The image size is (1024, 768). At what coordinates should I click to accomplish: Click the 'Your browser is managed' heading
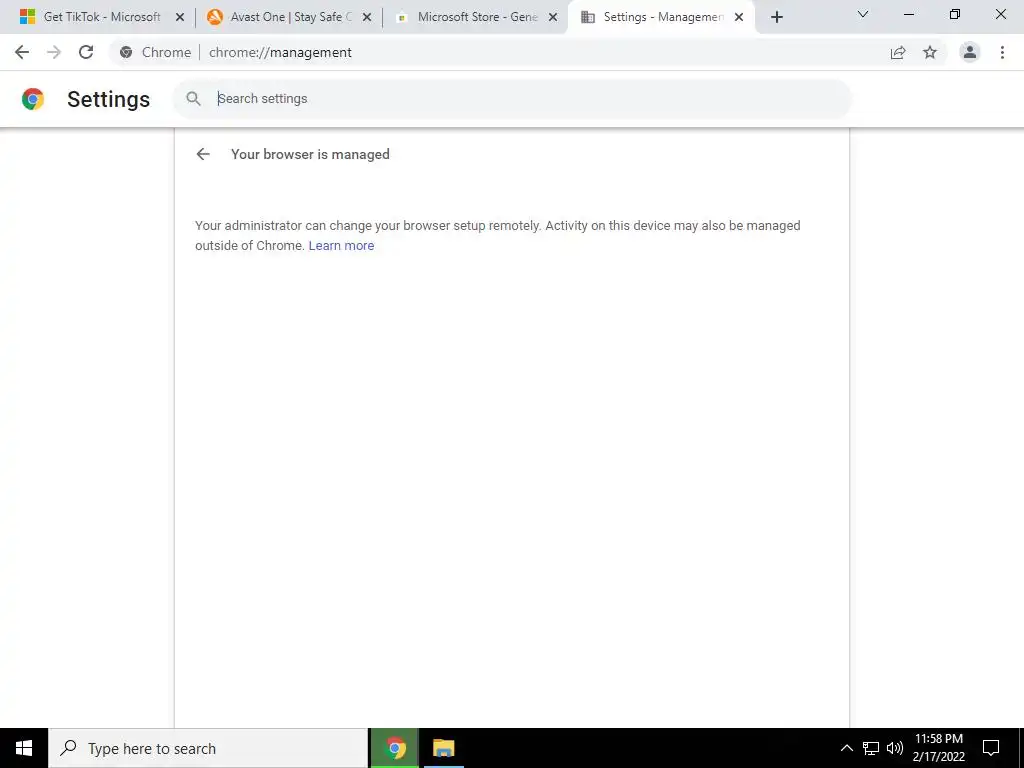point(310,154)
